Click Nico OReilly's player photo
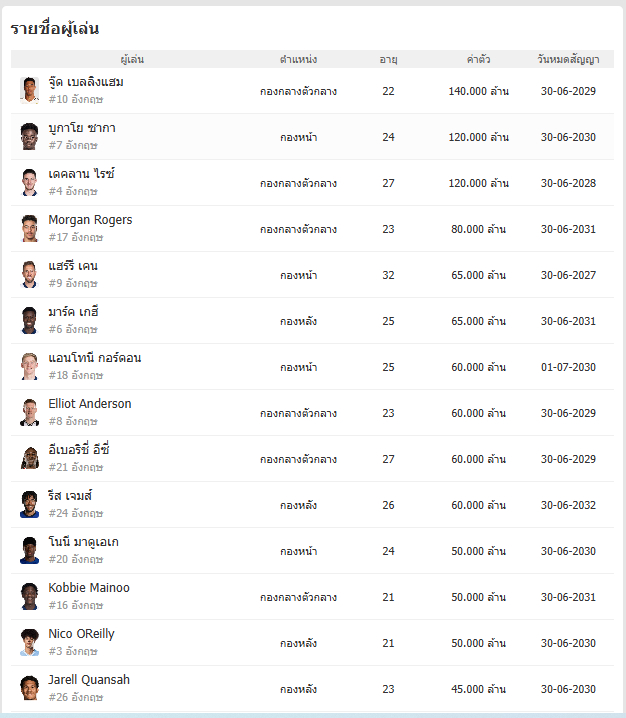 tap(29, 642)
